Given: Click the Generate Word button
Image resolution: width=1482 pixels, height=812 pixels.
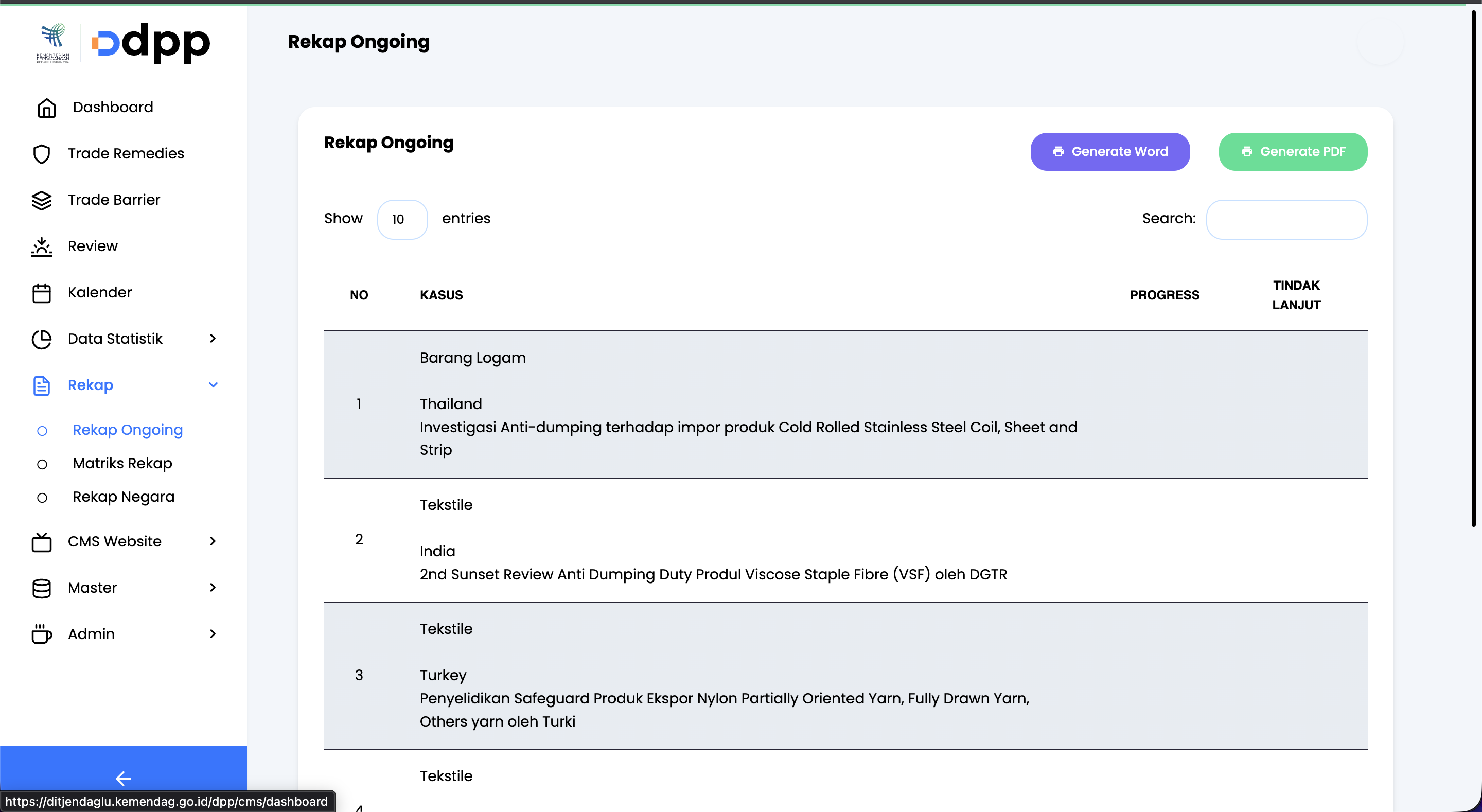Looking at the screenshot, I should click(x=1110, y=152).
